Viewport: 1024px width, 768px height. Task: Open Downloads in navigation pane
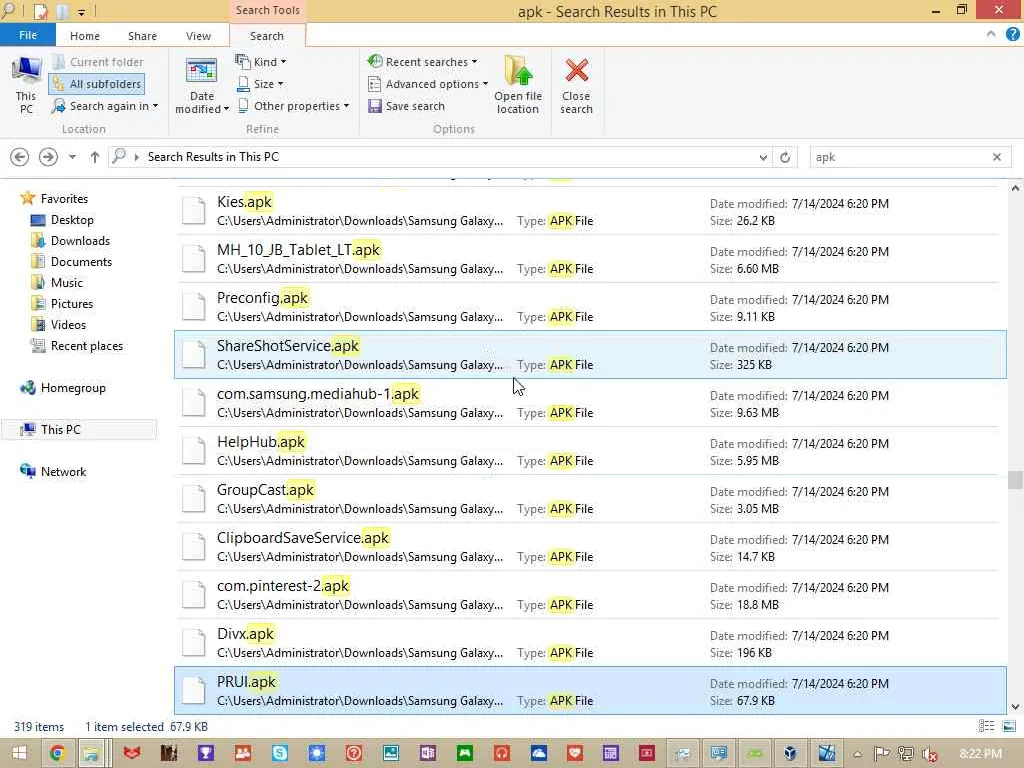(x=71, y=241)
